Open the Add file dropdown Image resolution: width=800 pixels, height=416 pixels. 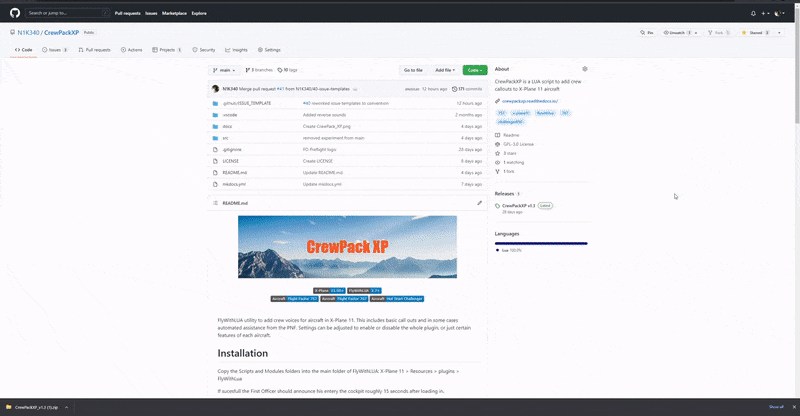tap(445, 70)
